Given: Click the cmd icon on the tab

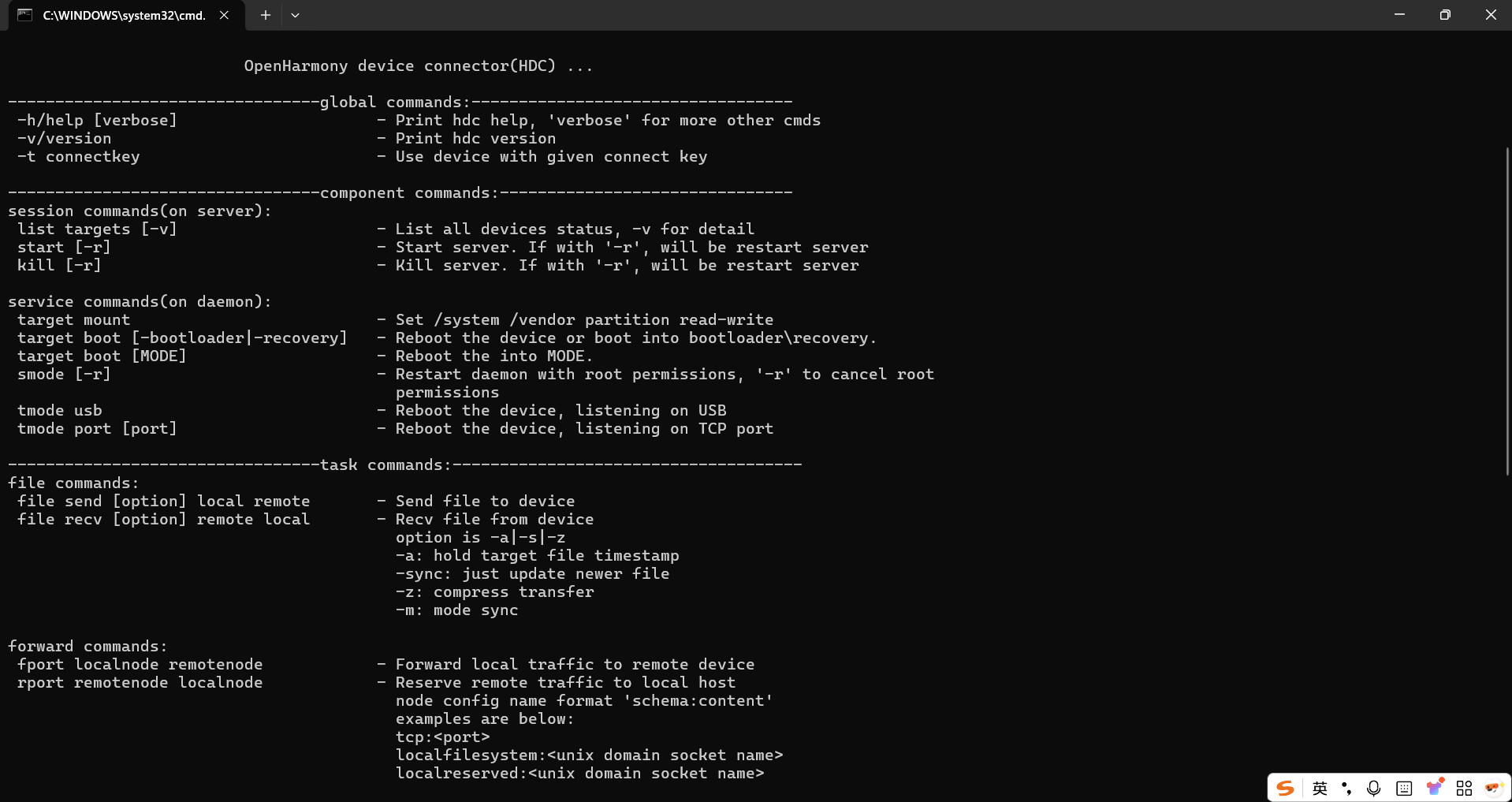Looking at the screenshot, I should (25, 15).
